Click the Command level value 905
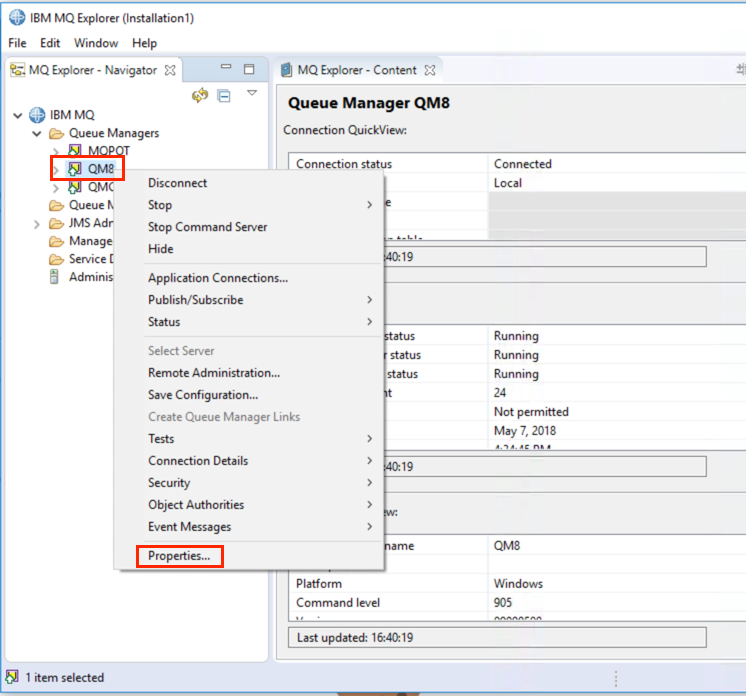Viewport: 746px width, 696px height. (x=502, y=603)
